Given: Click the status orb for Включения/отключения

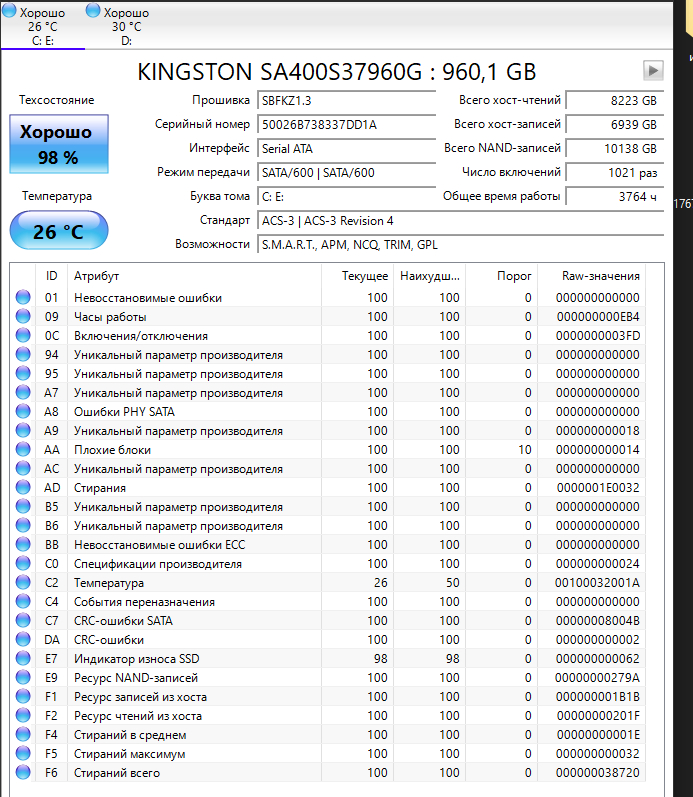Looking at the screenshot, I should pos(23,335).
